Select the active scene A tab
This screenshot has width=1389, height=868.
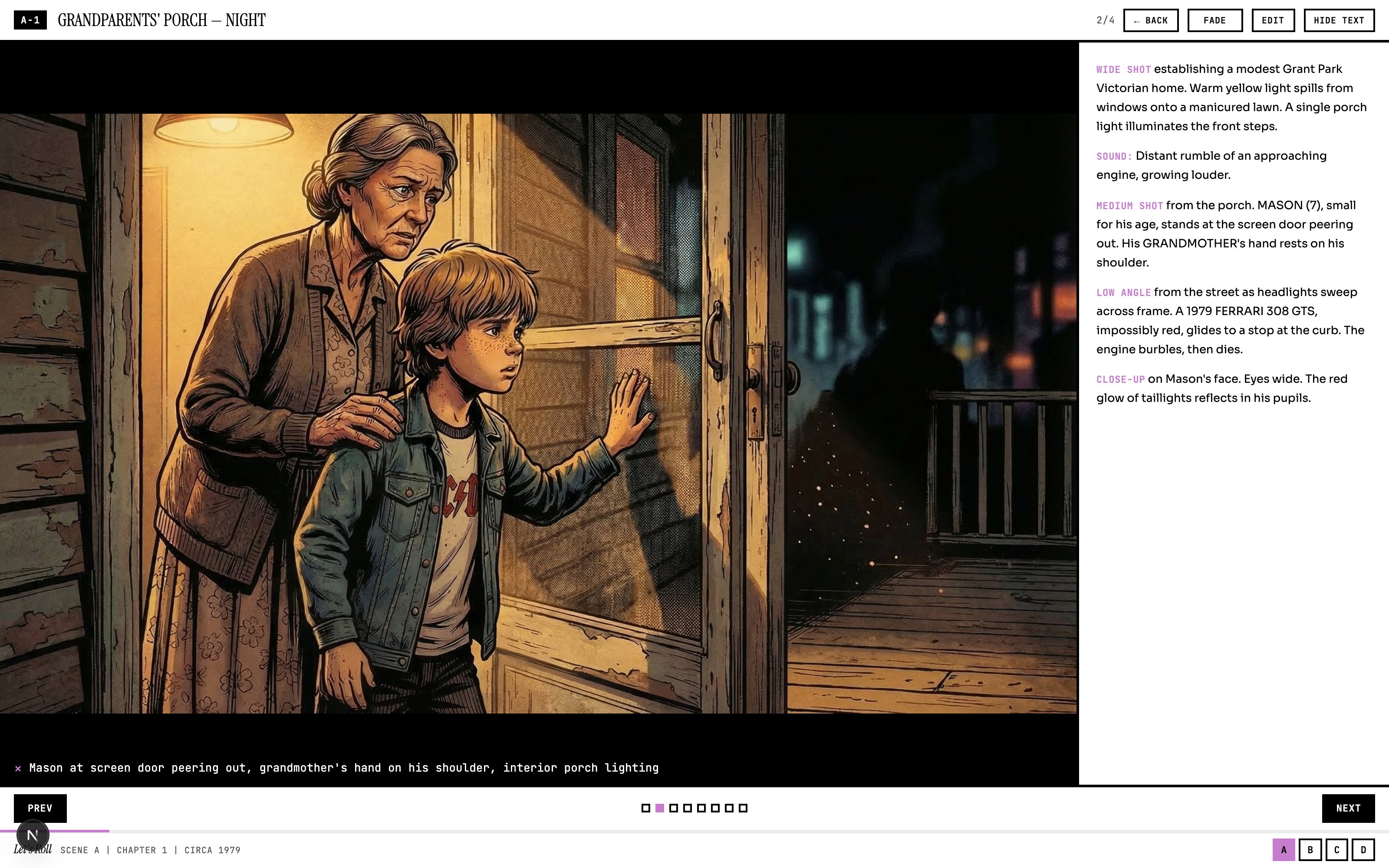point(1284,850)
